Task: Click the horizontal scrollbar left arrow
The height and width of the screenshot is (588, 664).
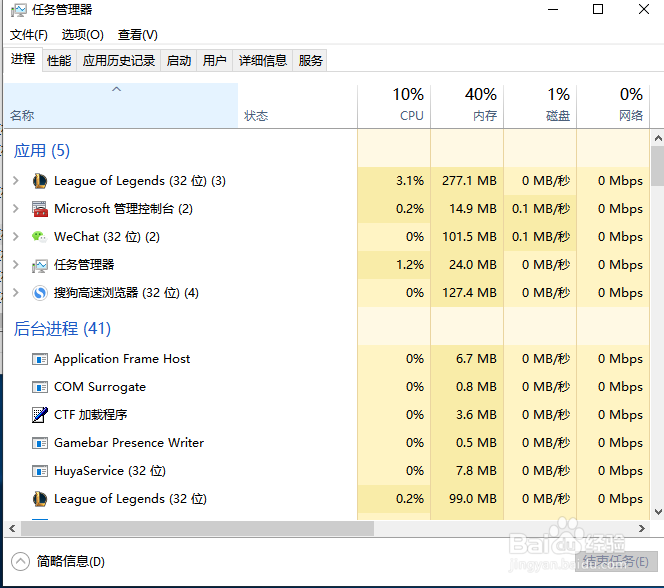Action: pos(12,528)
